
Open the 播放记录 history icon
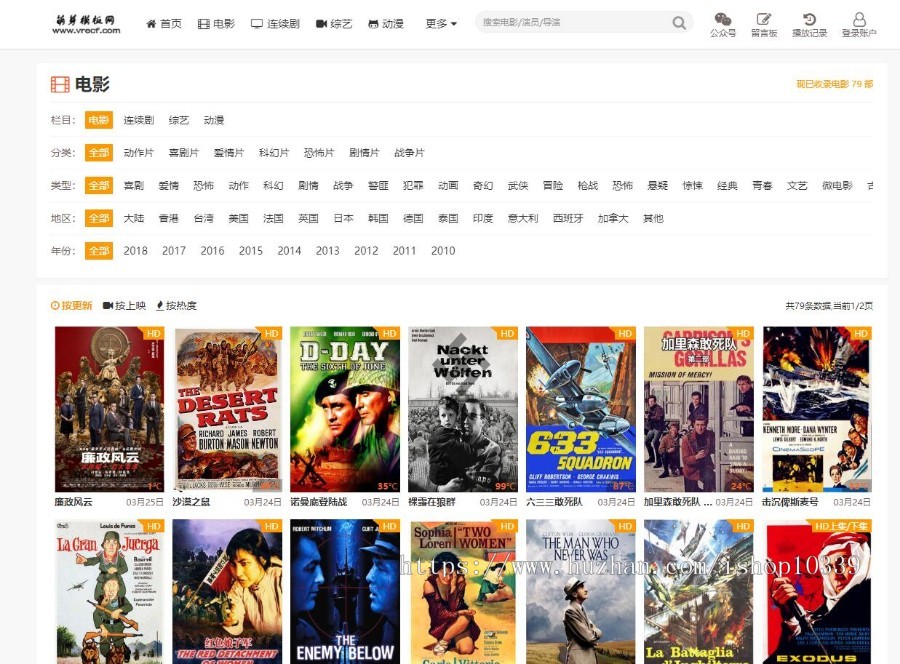pyautogui.click(x=809, y=25)
